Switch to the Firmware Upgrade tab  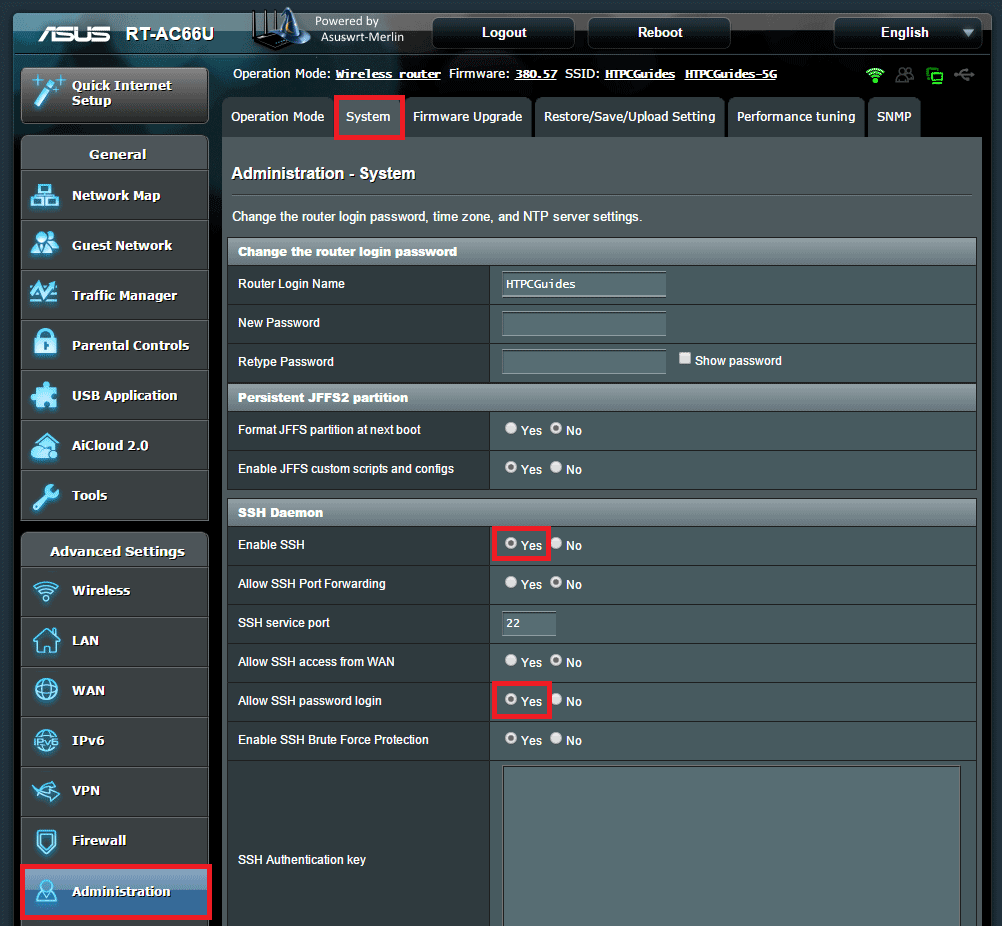(x=467, y=117)
